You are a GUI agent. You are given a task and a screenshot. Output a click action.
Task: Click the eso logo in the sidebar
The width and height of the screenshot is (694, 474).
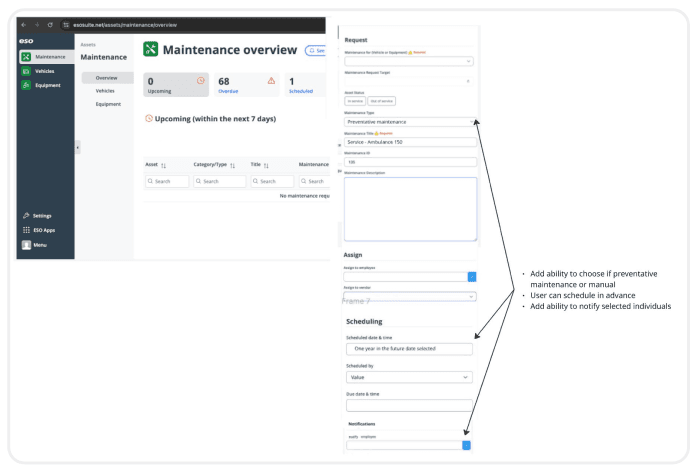pos(26,41)
